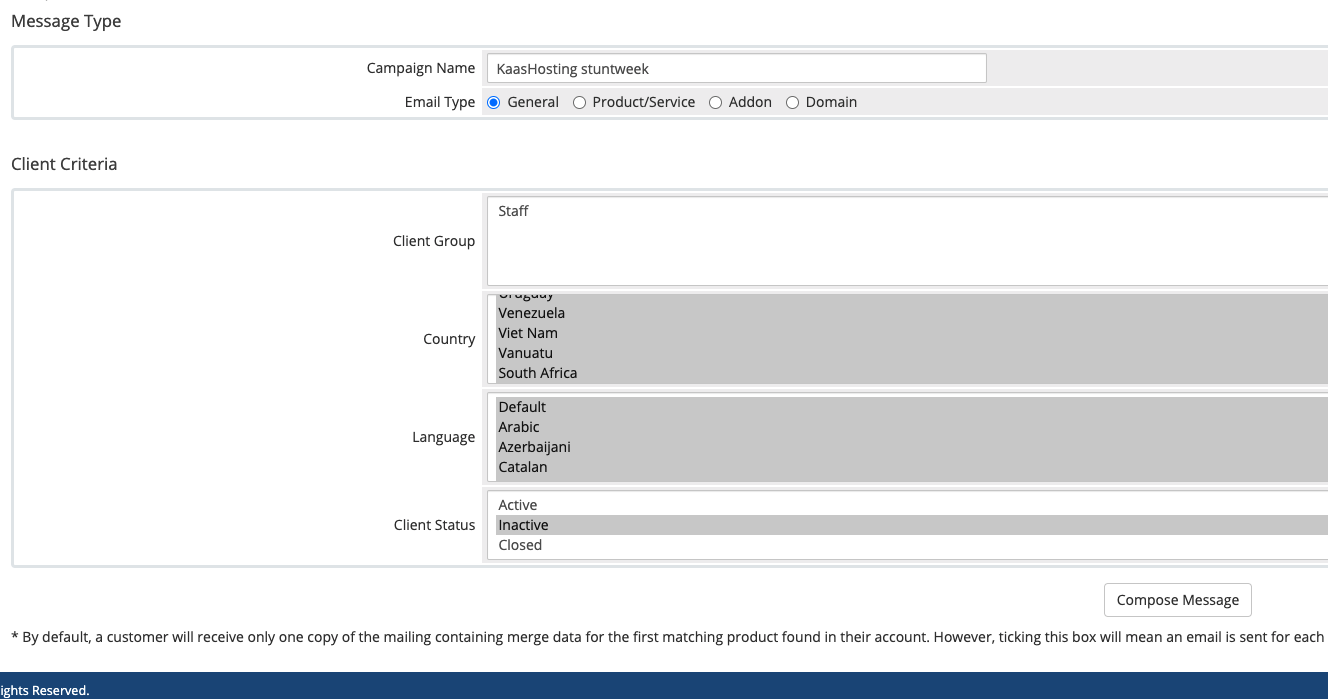Select Arabic in the Language list

click(x=519, y=427)
